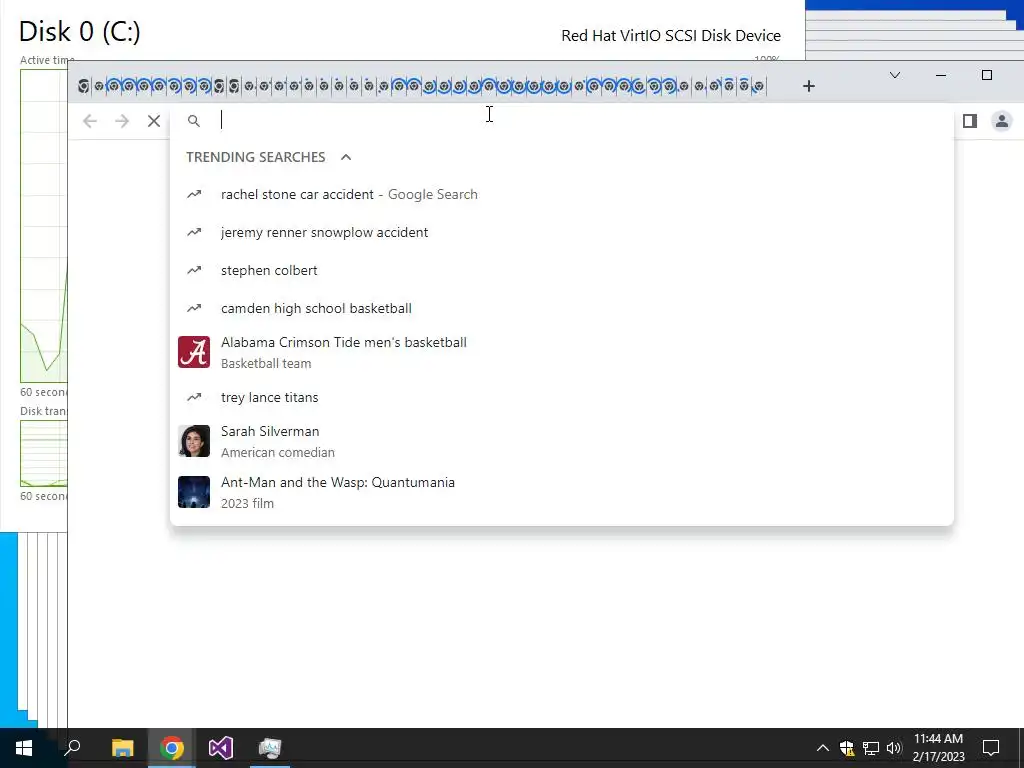
Task: Open the clock showing 11:44 AM
Action: 938,748
